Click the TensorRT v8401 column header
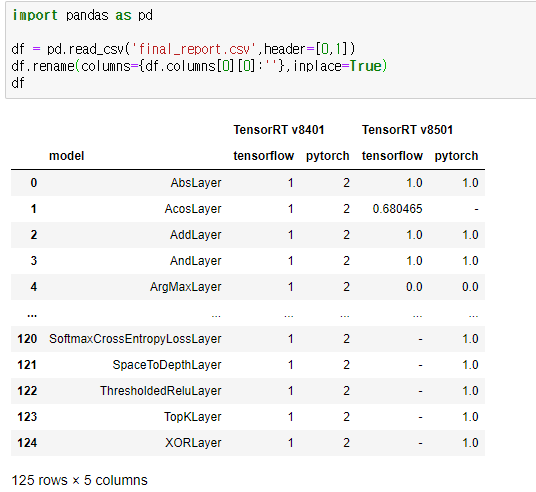Screen dimensions: 536x492 pyautogui.click(x=279, y=130)
